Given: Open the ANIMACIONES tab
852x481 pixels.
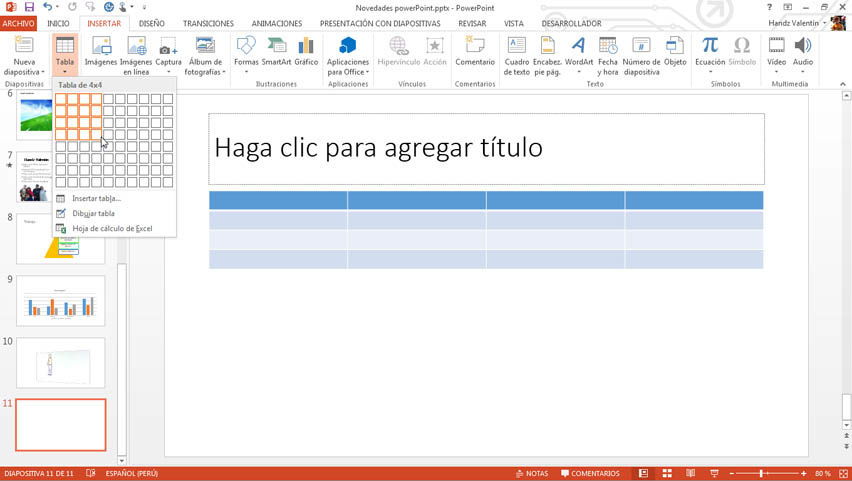Looking at the screenshot, I should coord(277,23).
